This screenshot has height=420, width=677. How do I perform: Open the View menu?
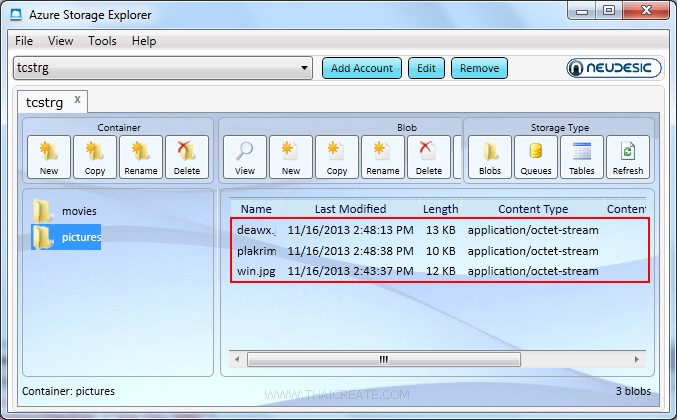click(x=60, y=41)
